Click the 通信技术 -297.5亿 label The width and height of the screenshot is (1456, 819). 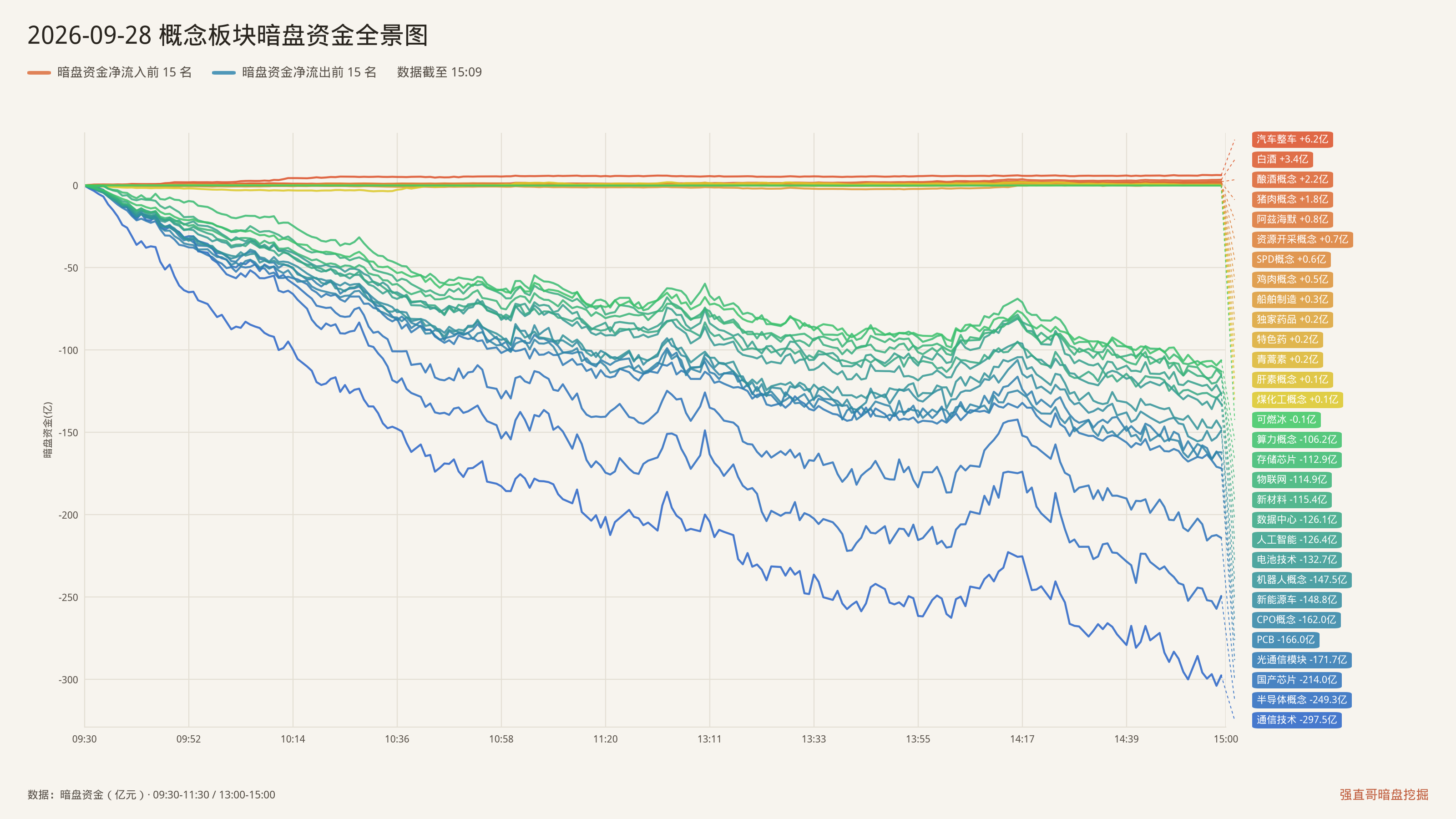tap(1297, 720)
